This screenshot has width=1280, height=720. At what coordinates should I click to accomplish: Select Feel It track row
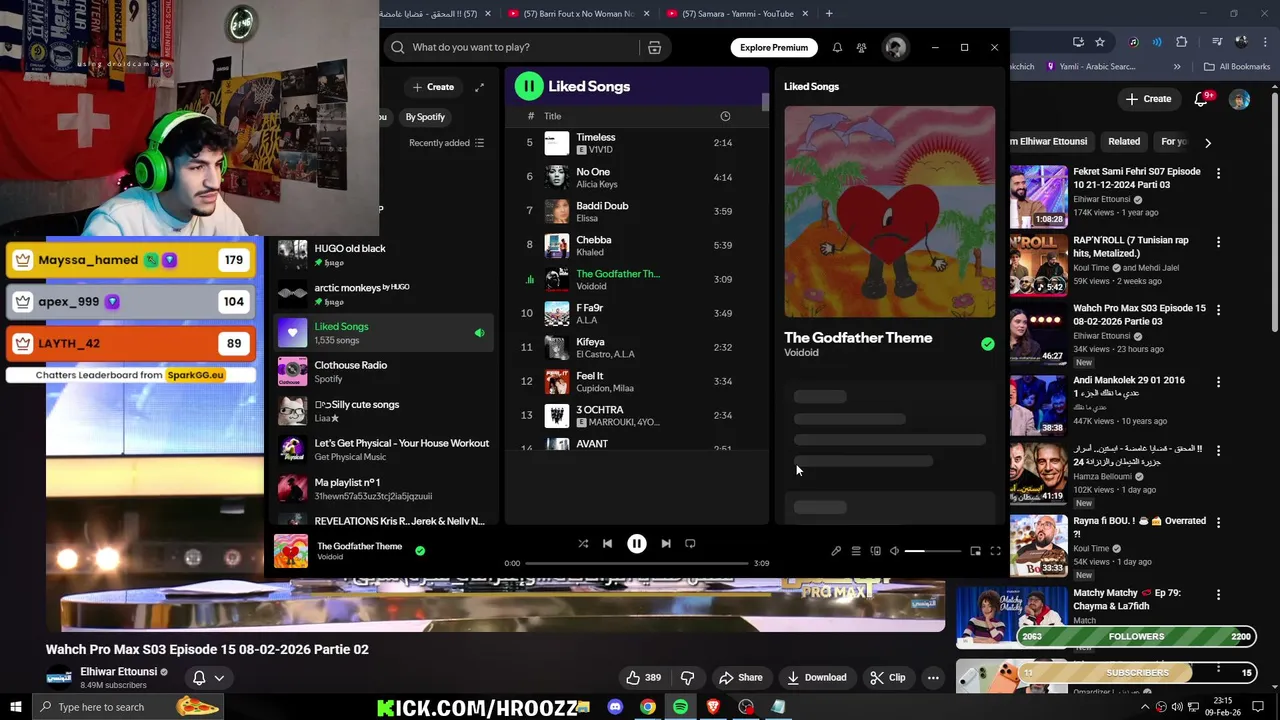636,381
